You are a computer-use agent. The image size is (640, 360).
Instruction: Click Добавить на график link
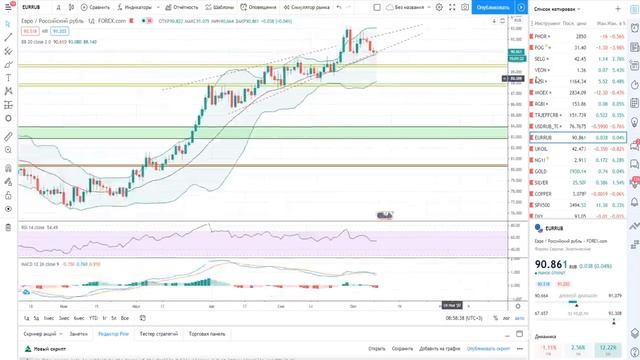tap(440, 349)
